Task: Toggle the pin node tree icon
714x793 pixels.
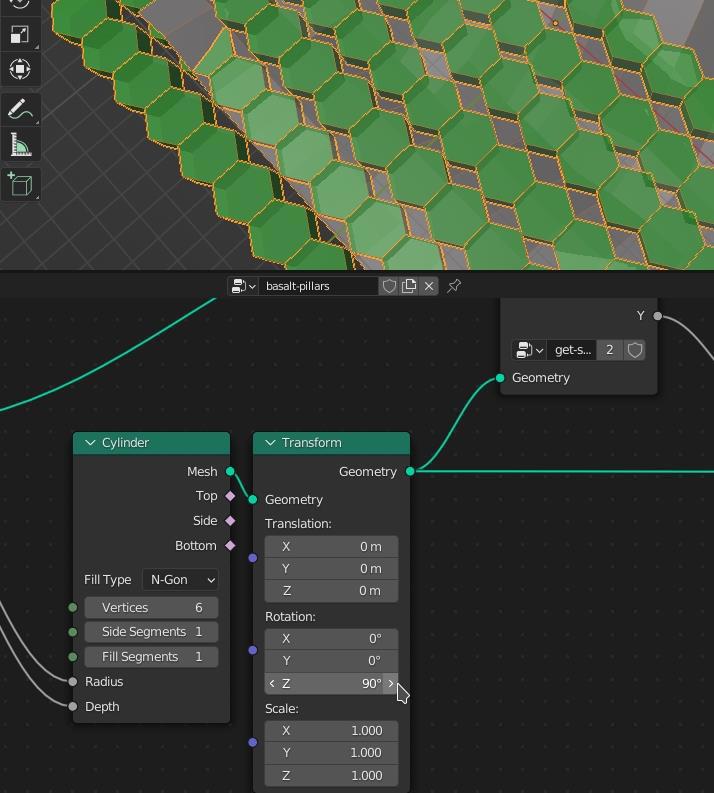Action: coord(454,286)
